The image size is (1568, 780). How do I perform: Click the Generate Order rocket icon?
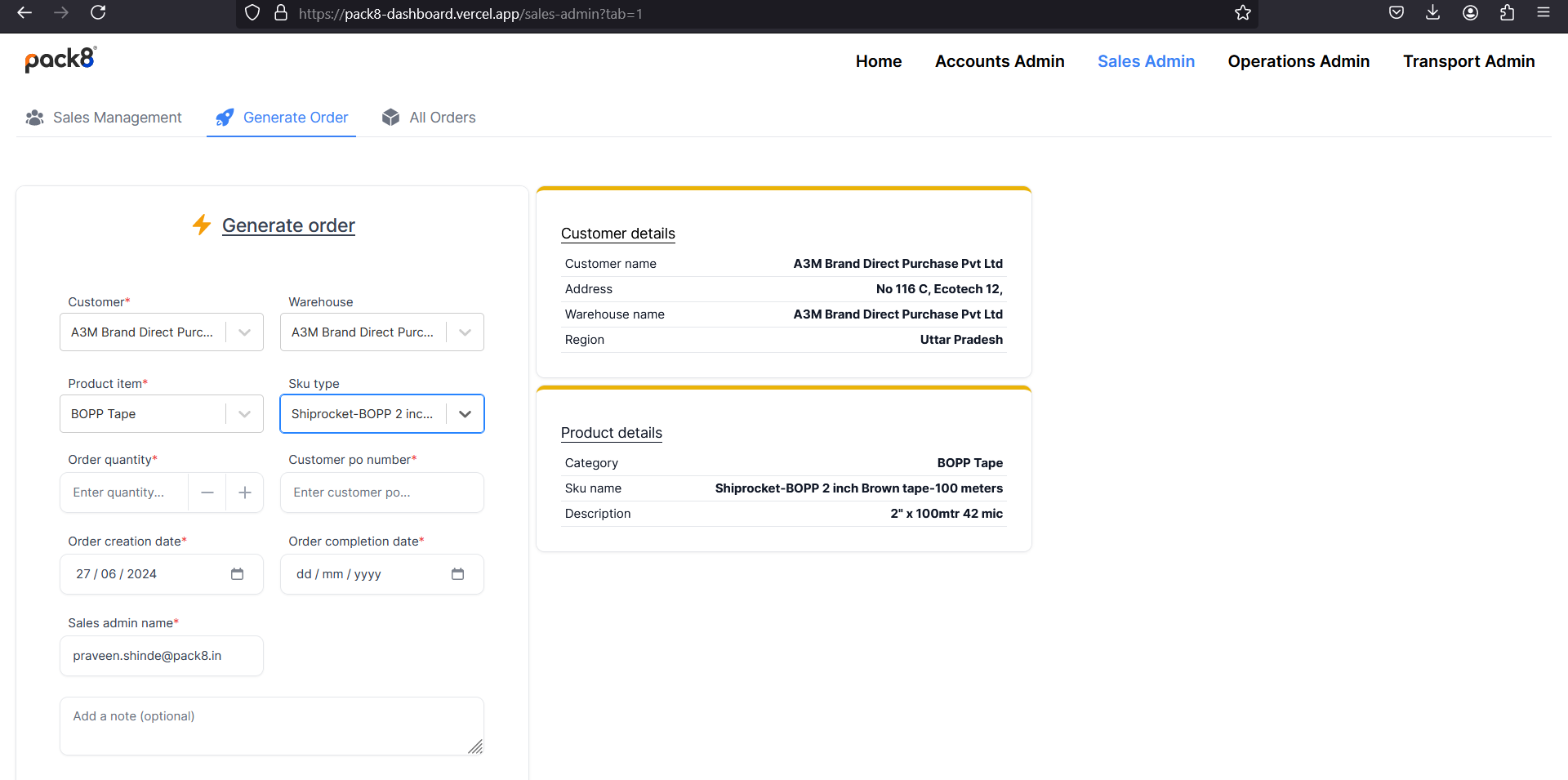225,118
